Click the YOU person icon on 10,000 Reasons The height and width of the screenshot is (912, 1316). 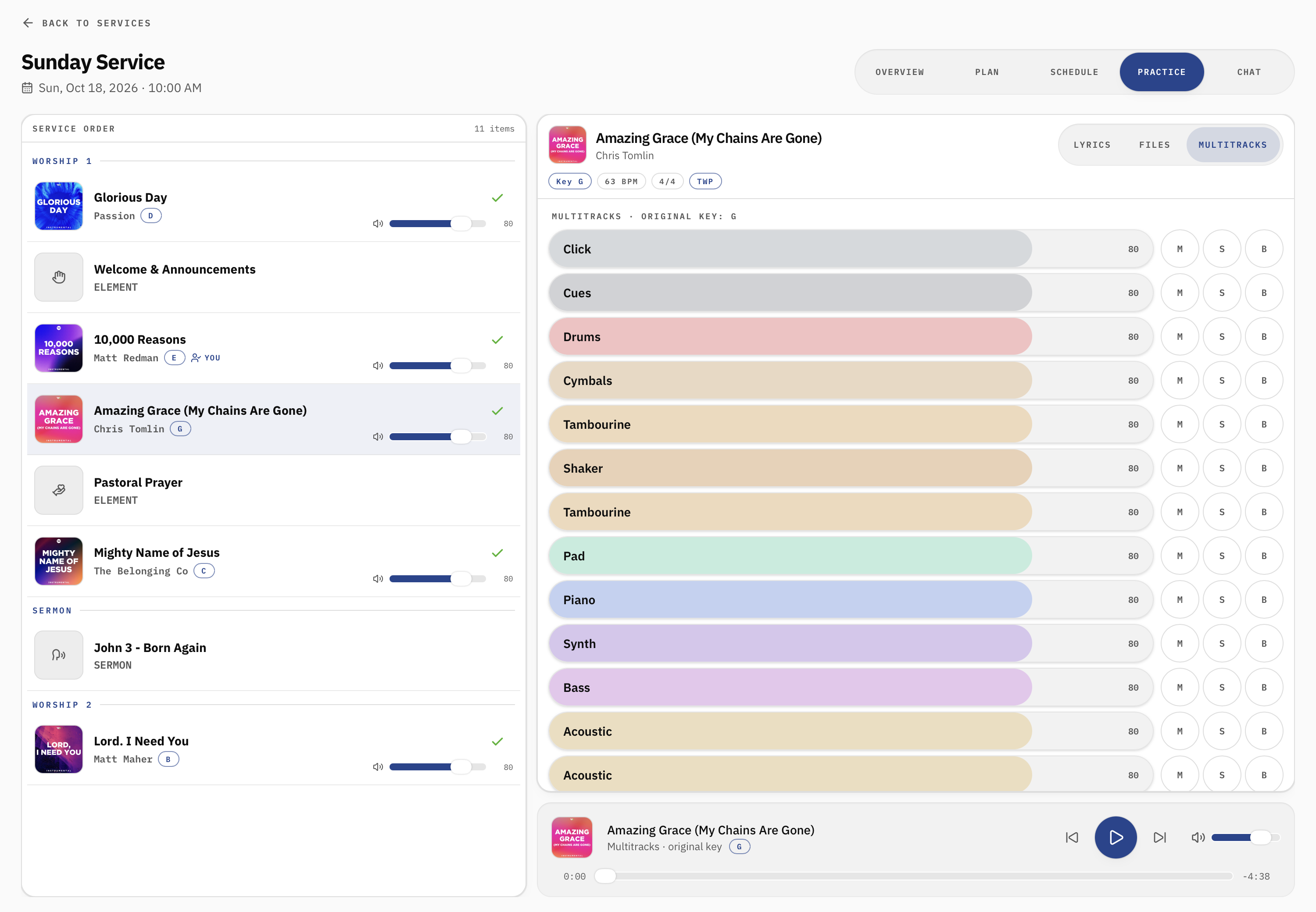click(196, 358)
